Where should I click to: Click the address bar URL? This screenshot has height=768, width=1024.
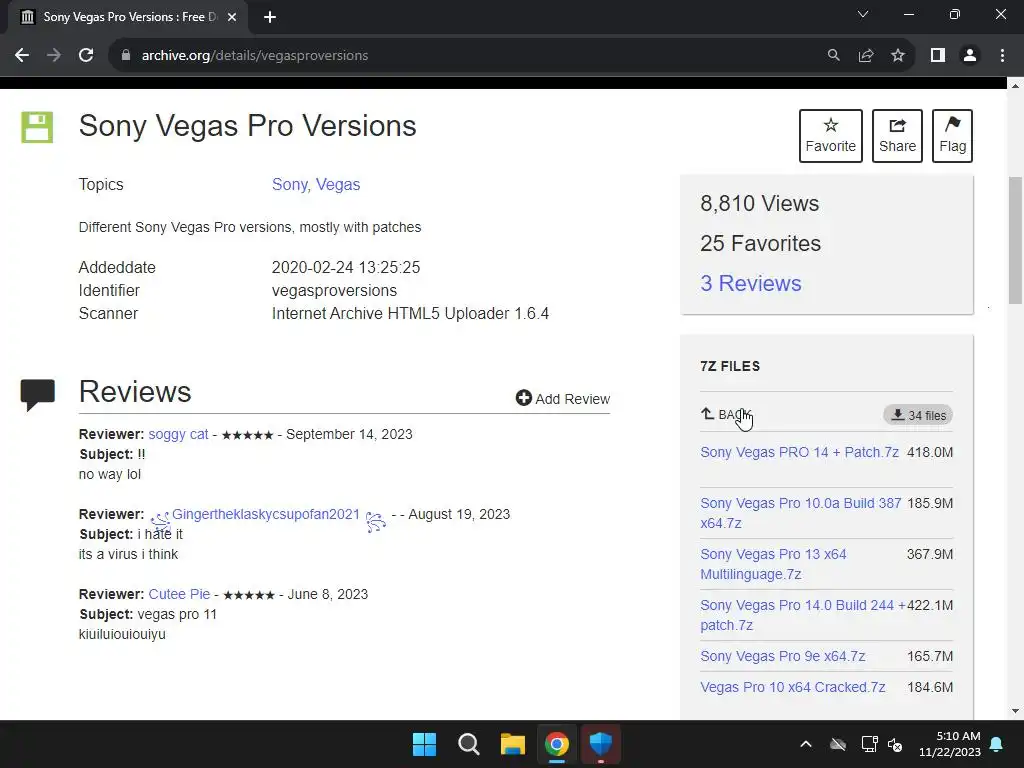point(255,56)
